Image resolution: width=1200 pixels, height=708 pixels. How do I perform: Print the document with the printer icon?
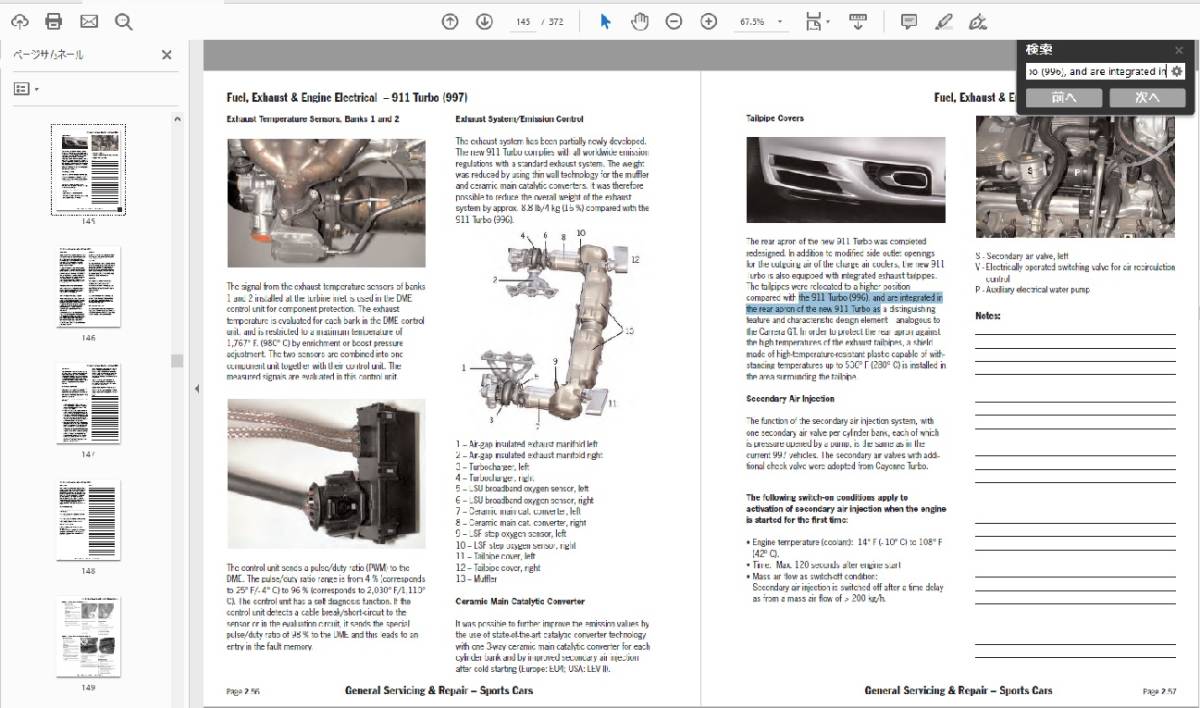(54, 21)
